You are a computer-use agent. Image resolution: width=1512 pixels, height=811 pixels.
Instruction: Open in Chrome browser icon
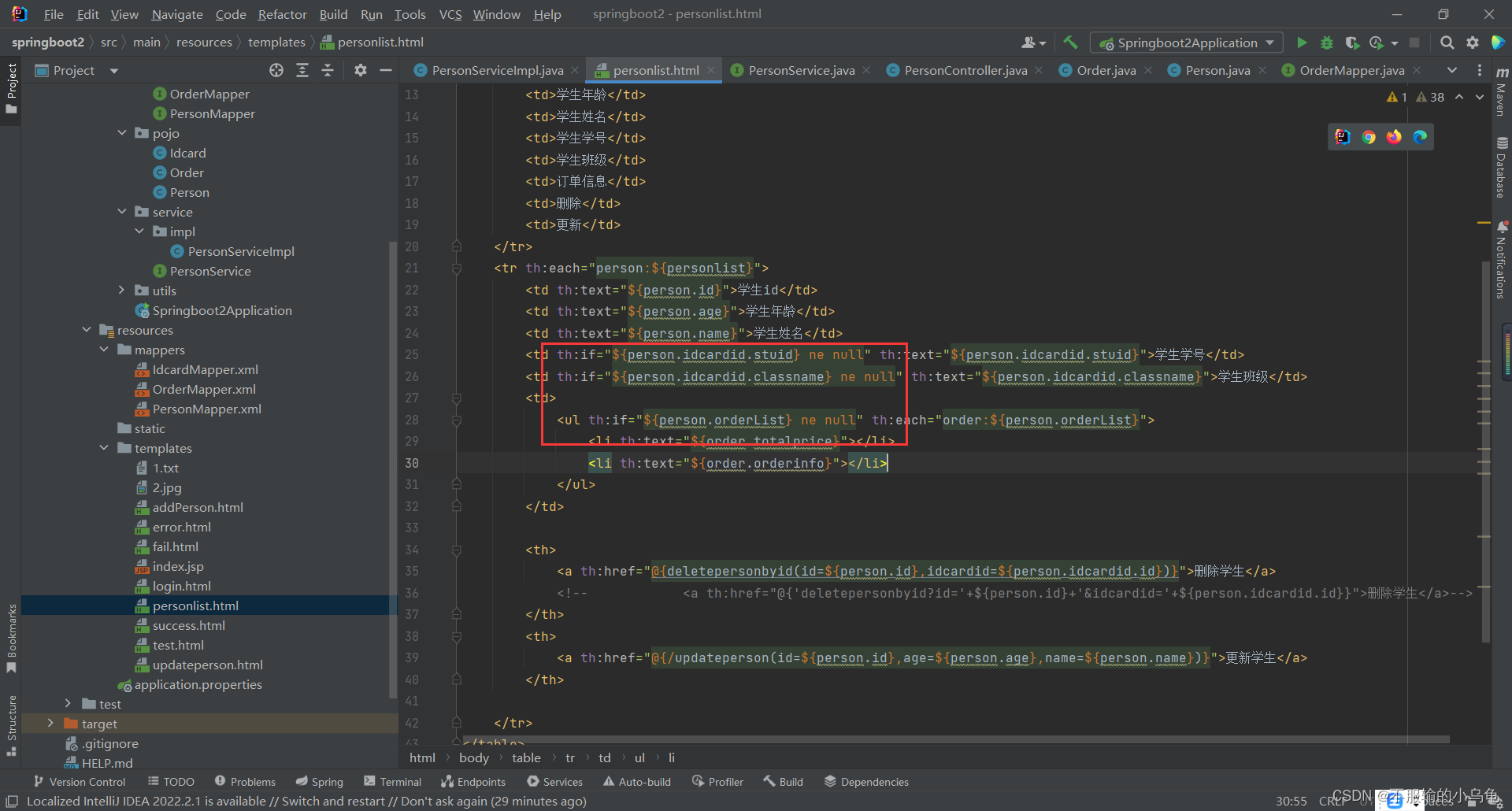[1369, 137]
